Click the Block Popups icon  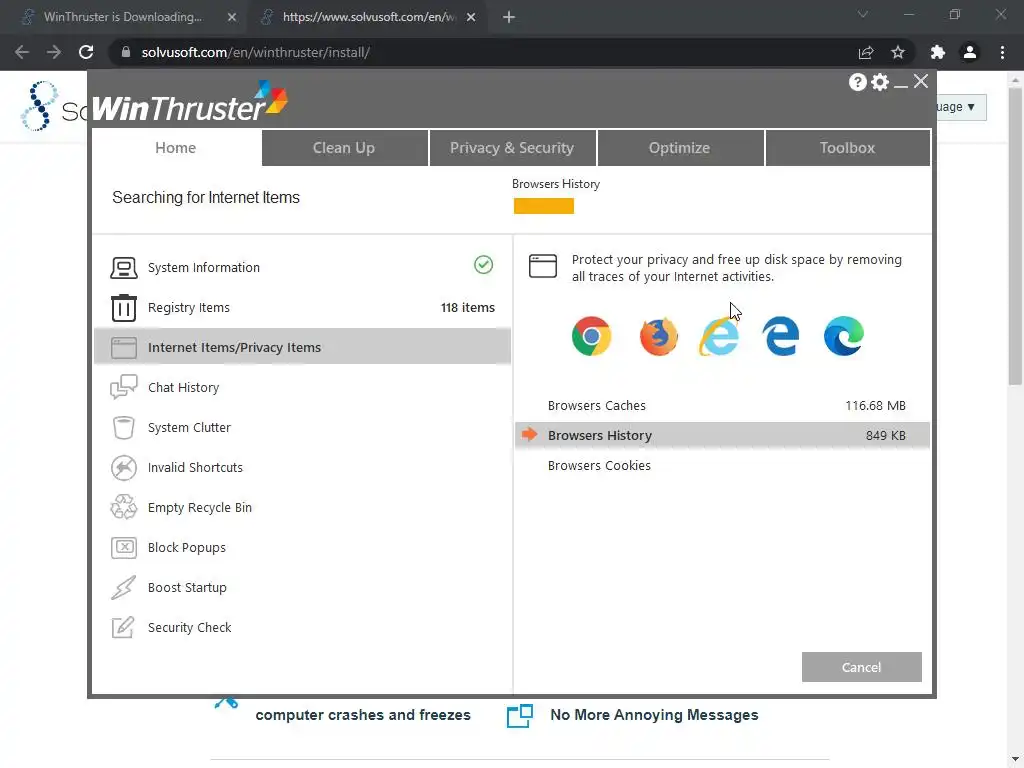click(x=123, y=547)
